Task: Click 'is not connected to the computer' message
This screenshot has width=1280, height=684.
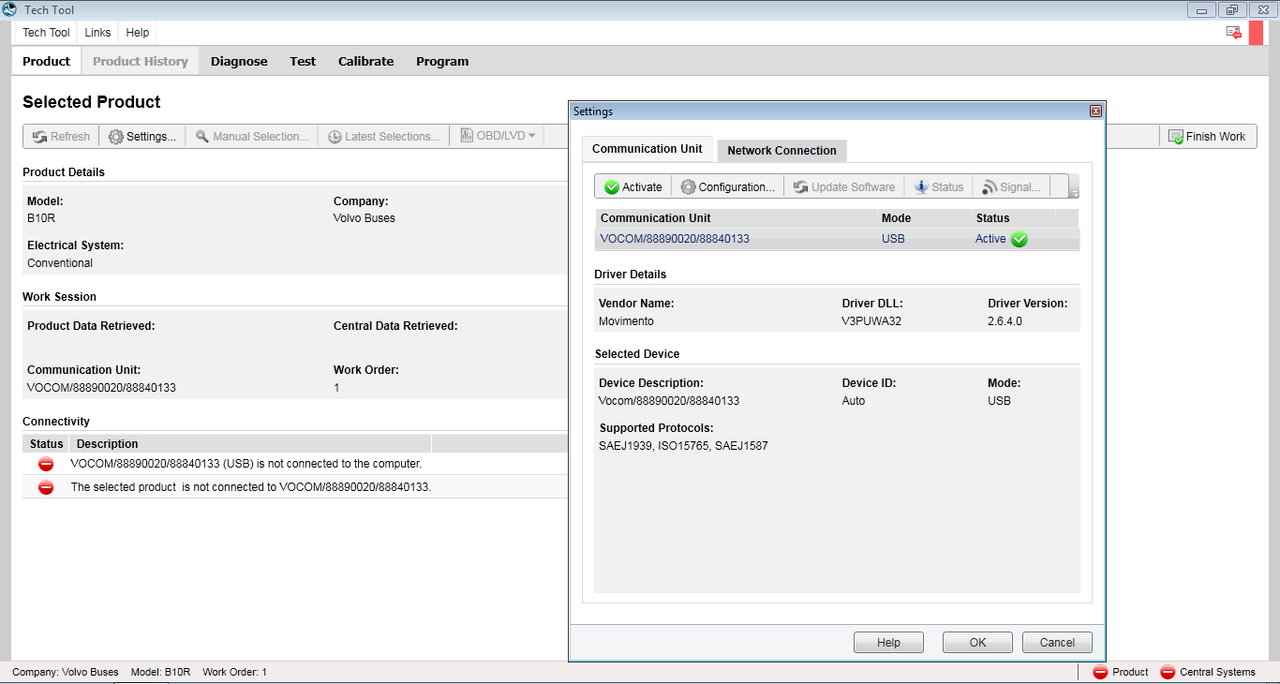Action: pyautogui.click(x=246, y=464)
